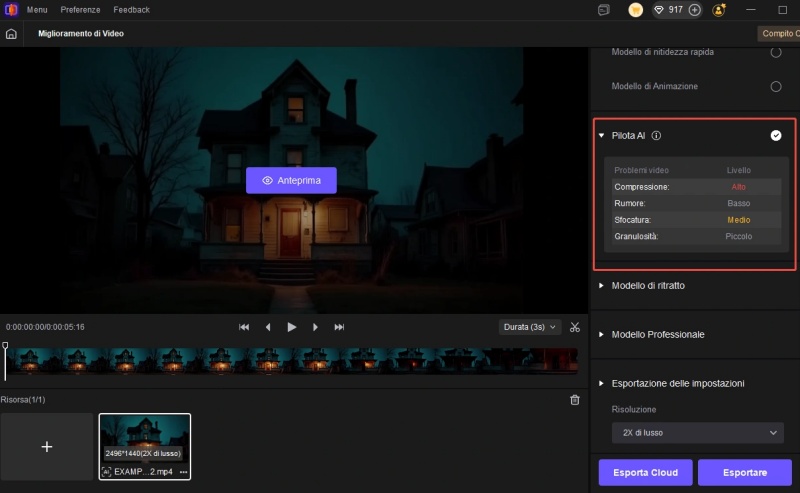
Task: Click the AI badge on EXAMP...2.mp4
Action: click(x=106, y=472)
